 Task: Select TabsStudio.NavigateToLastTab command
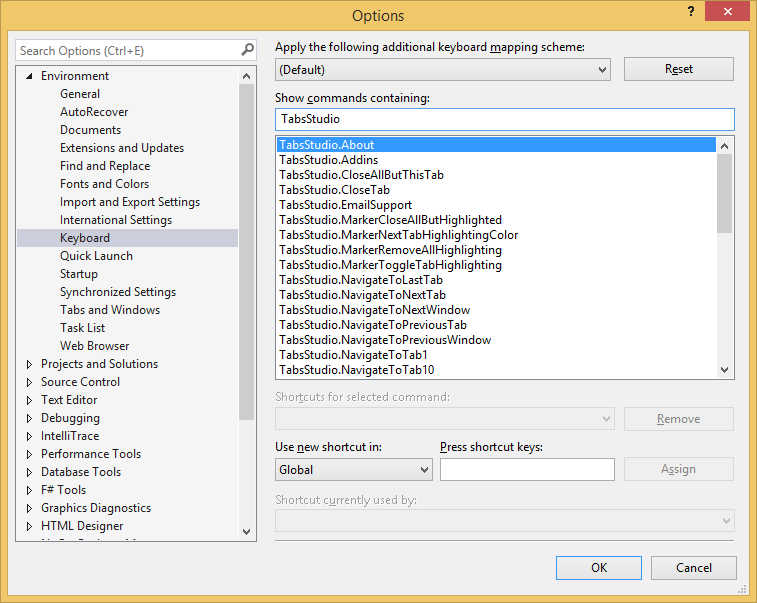click(x=496, y=280)
